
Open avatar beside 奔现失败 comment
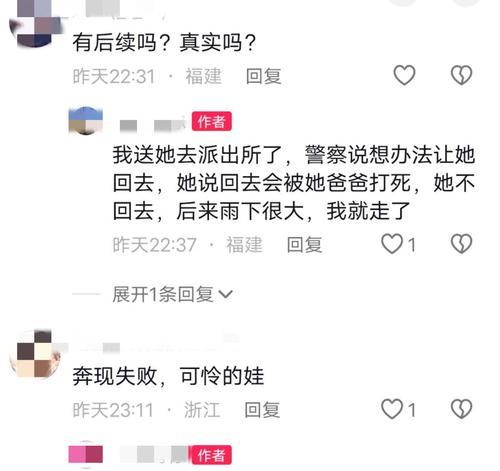(35, 354)
